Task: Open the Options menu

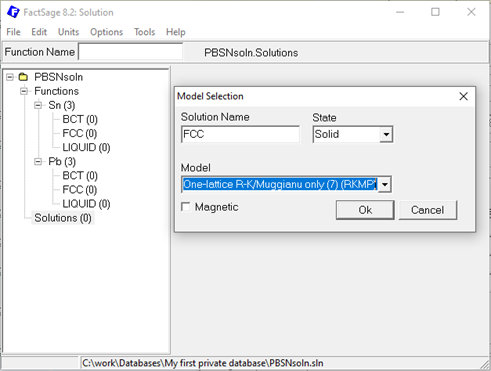Action: (x=106, y=32)
